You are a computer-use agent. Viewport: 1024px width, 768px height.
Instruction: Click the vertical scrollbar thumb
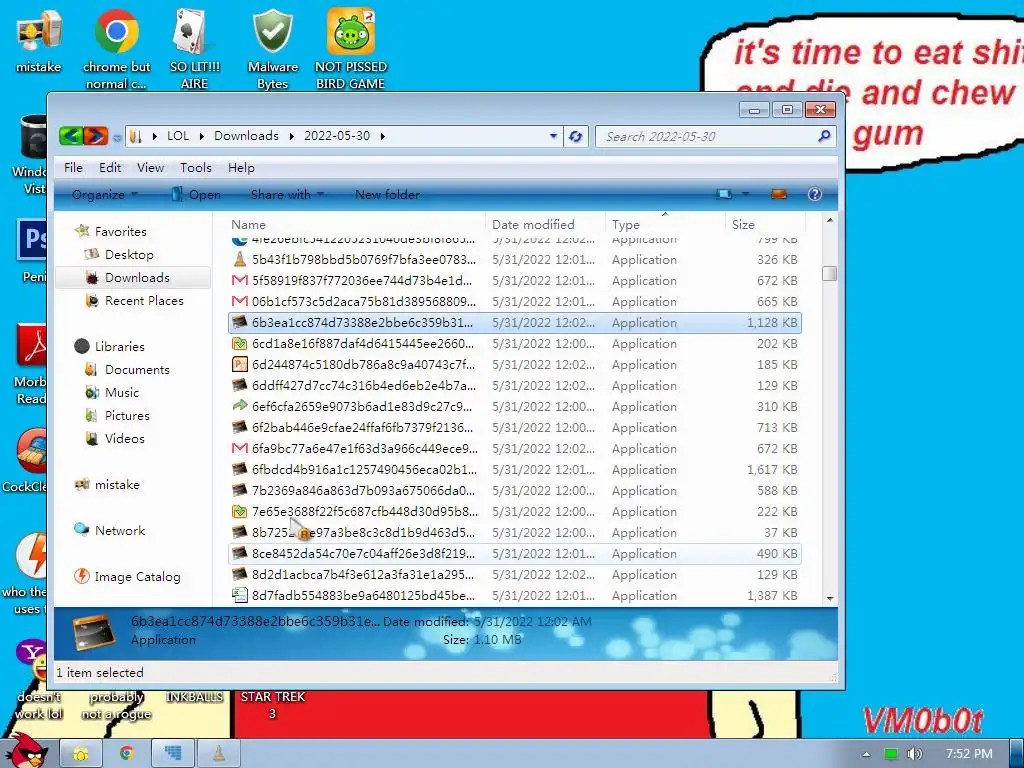829,273
